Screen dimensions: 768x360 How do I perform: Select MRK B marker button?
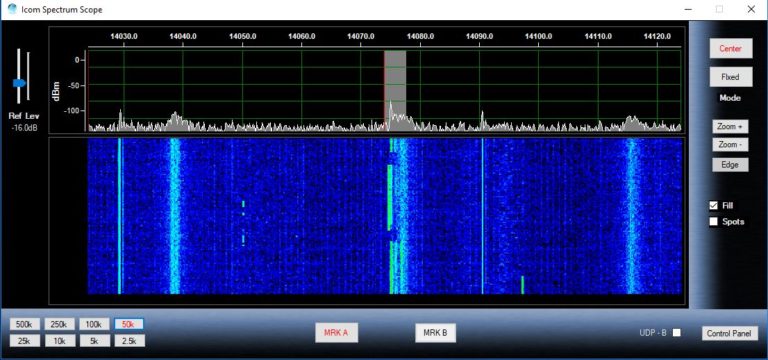(435, 333)
